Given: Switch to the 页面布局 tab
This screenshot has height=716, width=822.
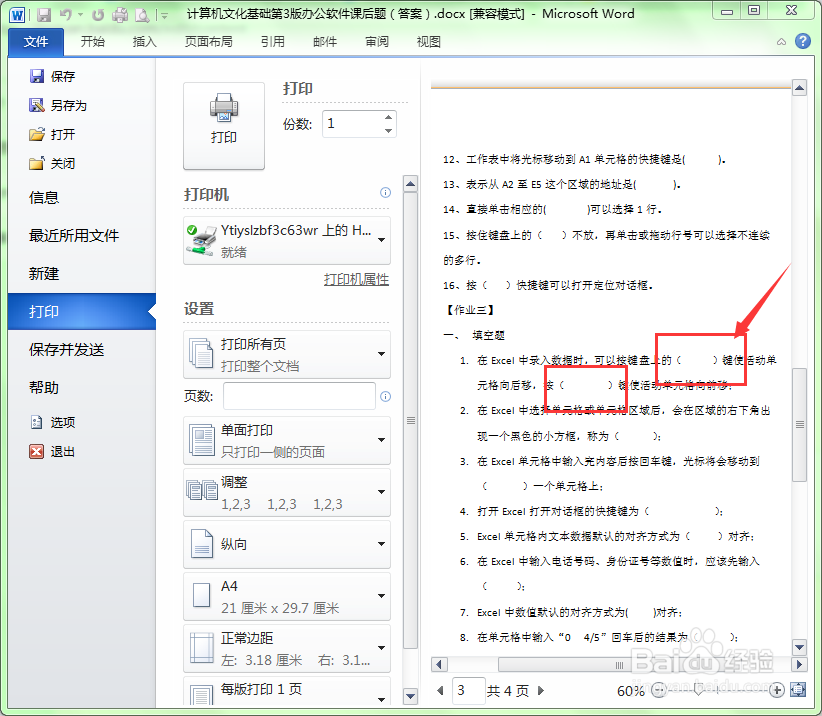Looking at the screenshot, I should [209, 41].
